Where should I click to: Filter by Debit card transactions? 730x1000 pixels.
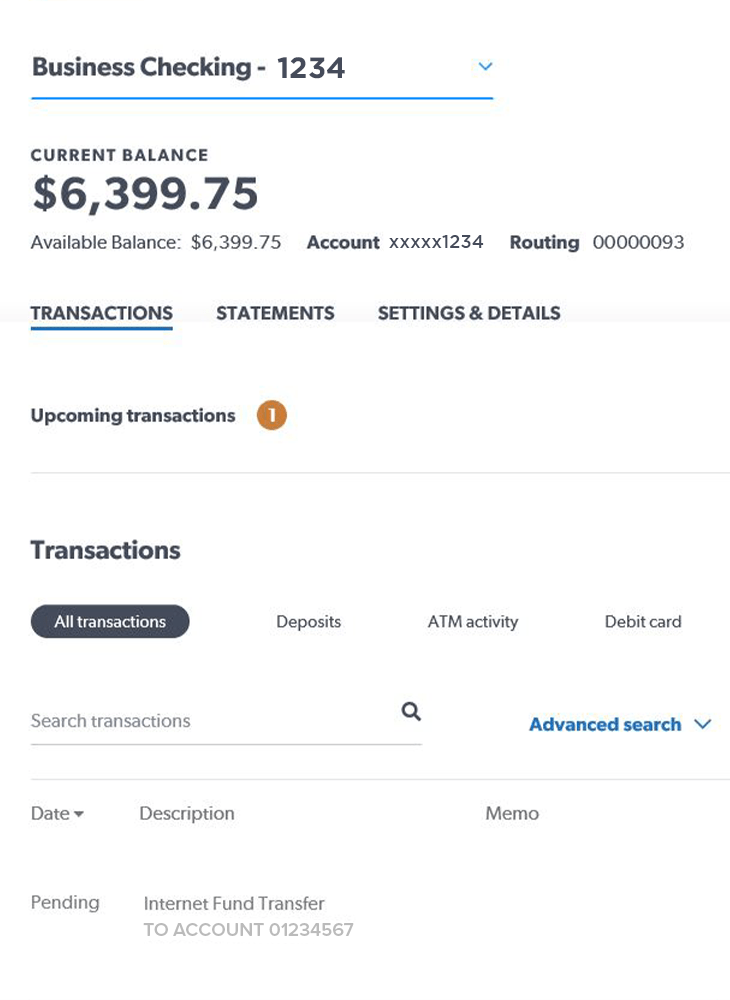643,622
